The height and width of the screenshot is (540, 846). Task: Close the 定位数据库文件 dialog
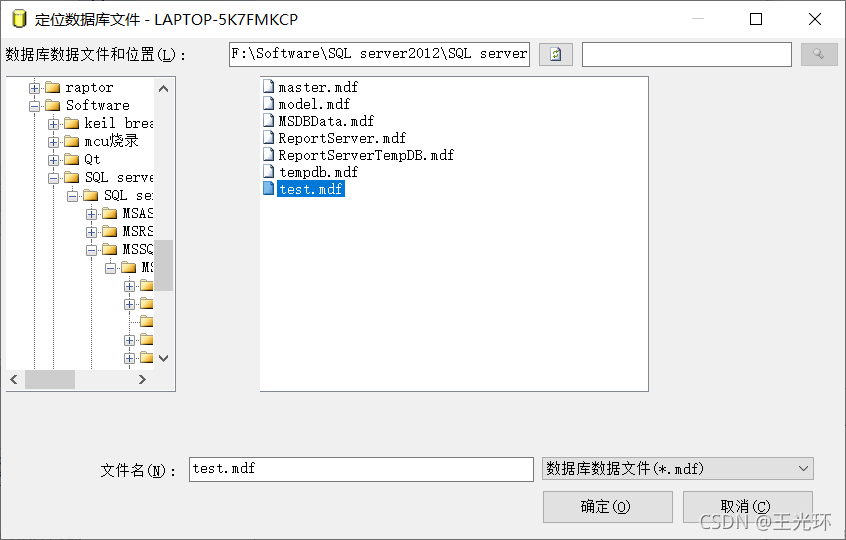coord(815,19)
